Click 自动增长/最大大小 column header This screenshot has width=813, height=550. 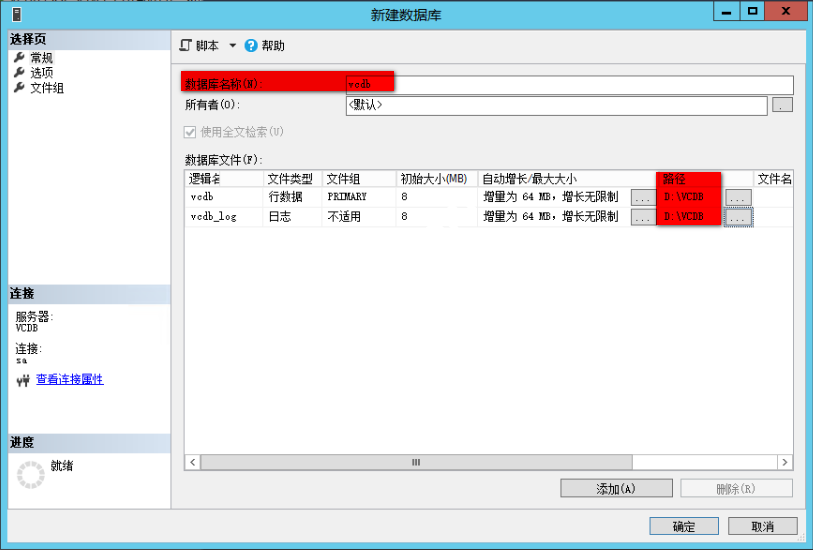[x=567, y=179]
